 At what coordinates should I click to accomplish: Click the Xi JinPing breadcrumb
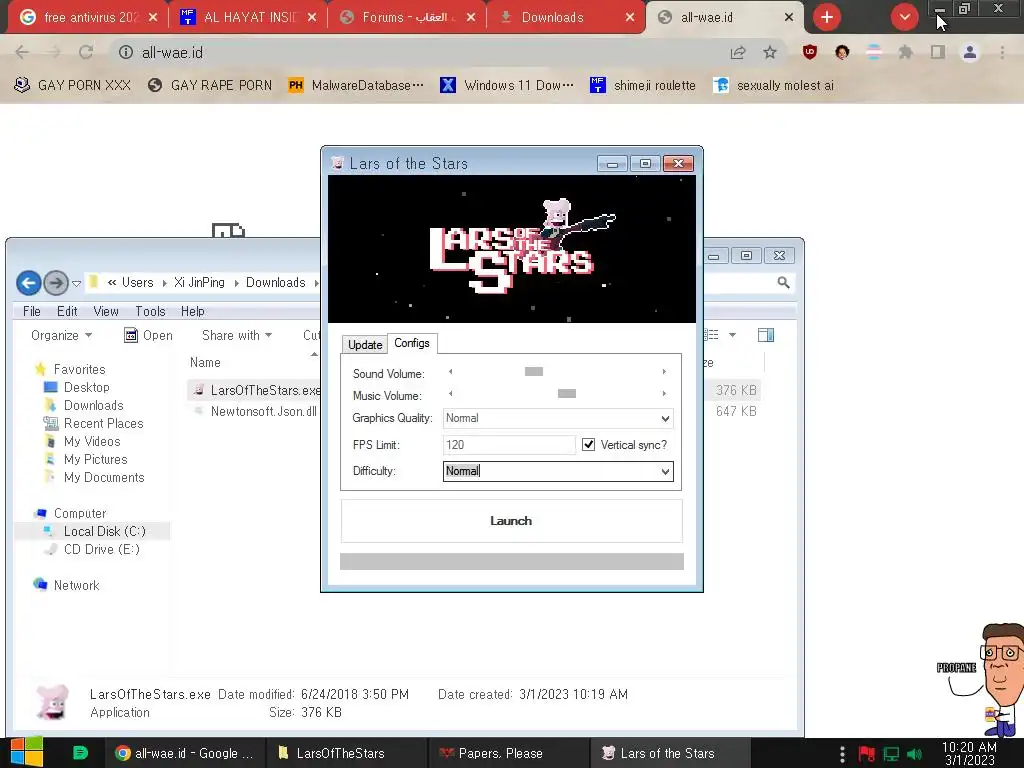tap(199, 283)
